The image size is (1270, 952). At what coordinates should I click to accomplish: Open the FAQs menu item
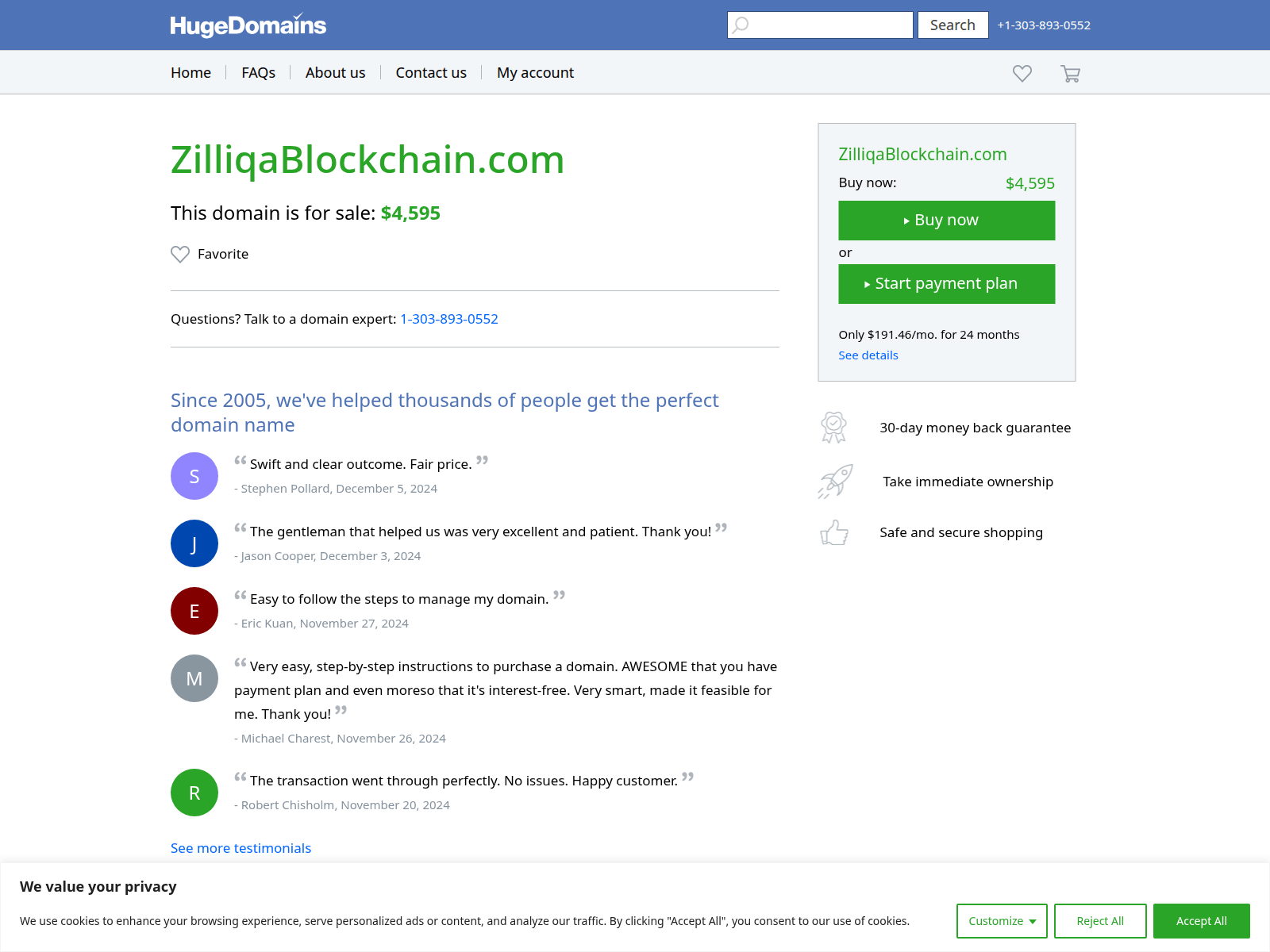coord(258,73)
